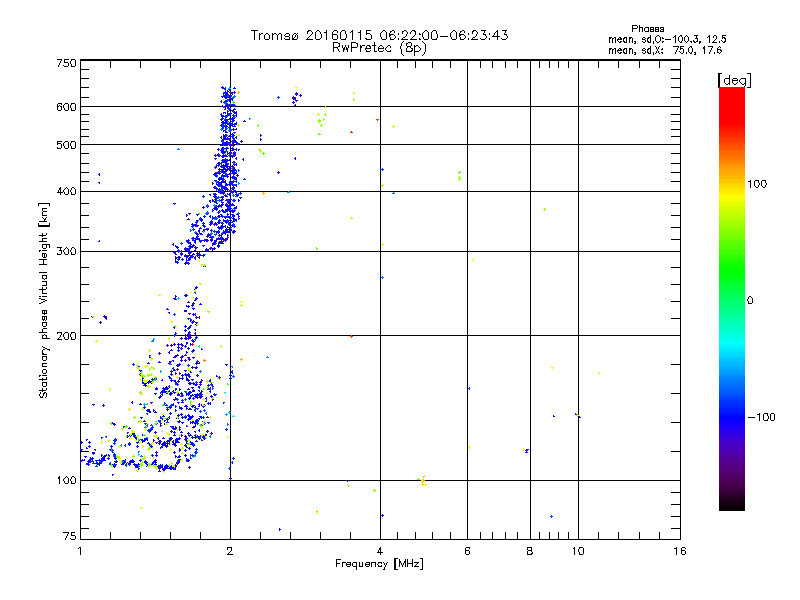800x600 pixels.
Task: Click the y-axis tick label '400'
Action: click(66, 192)
